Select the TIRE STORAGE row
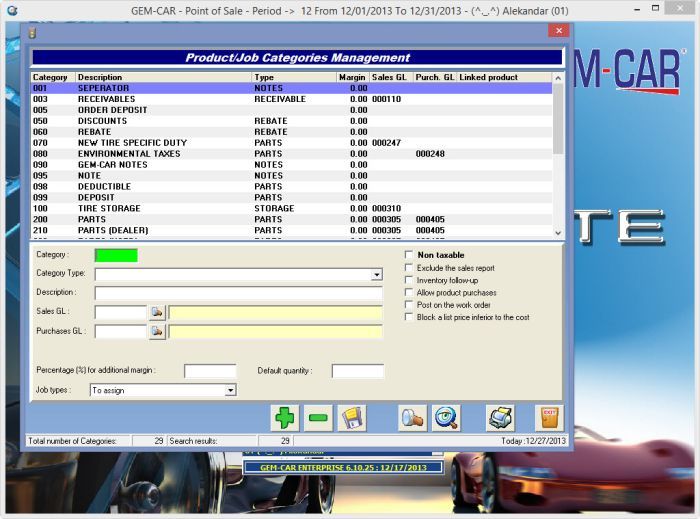The height and width of the screenshot is (519, 700). point(292,208)
